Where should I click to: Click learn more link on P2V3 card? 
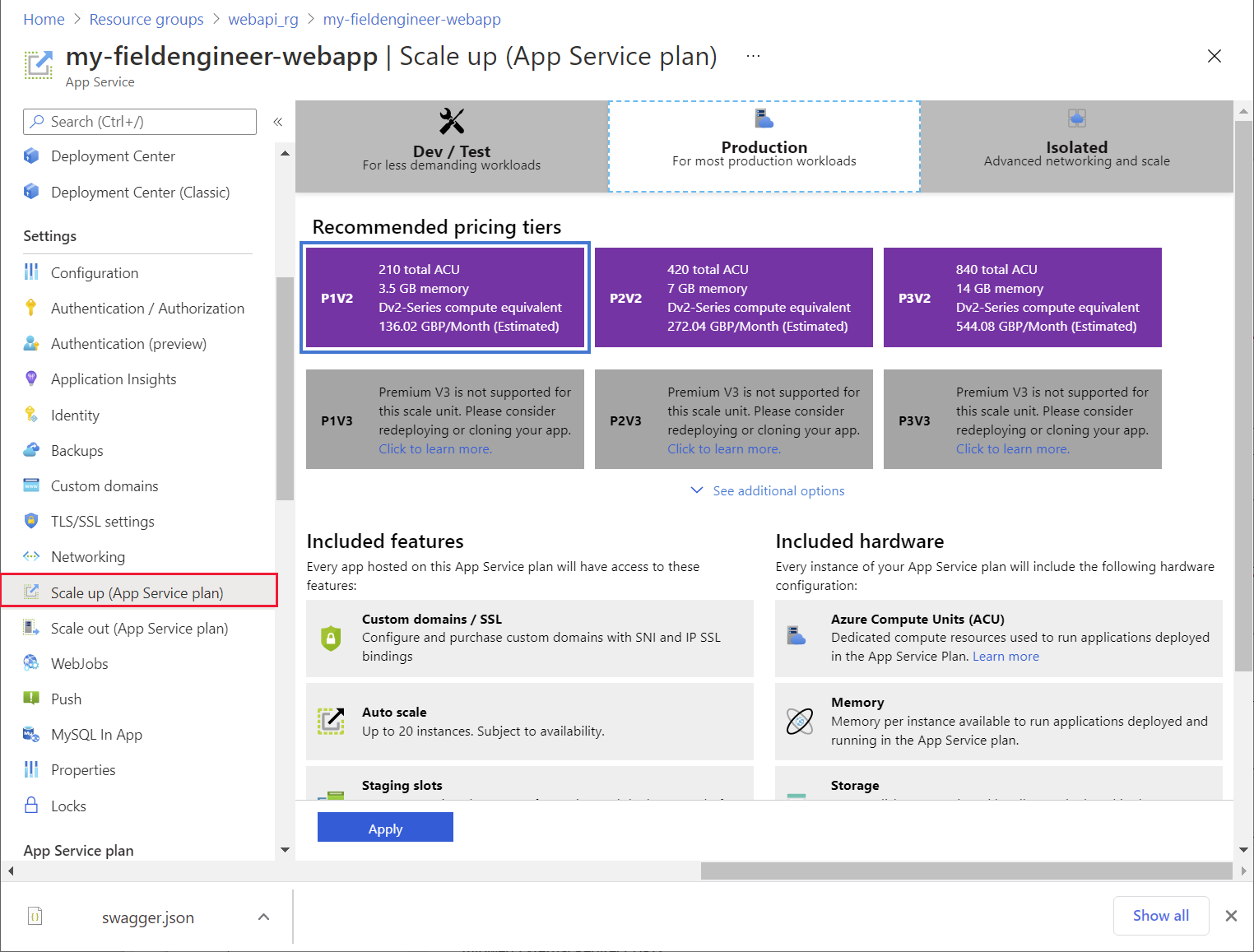(x=724, y=448)
